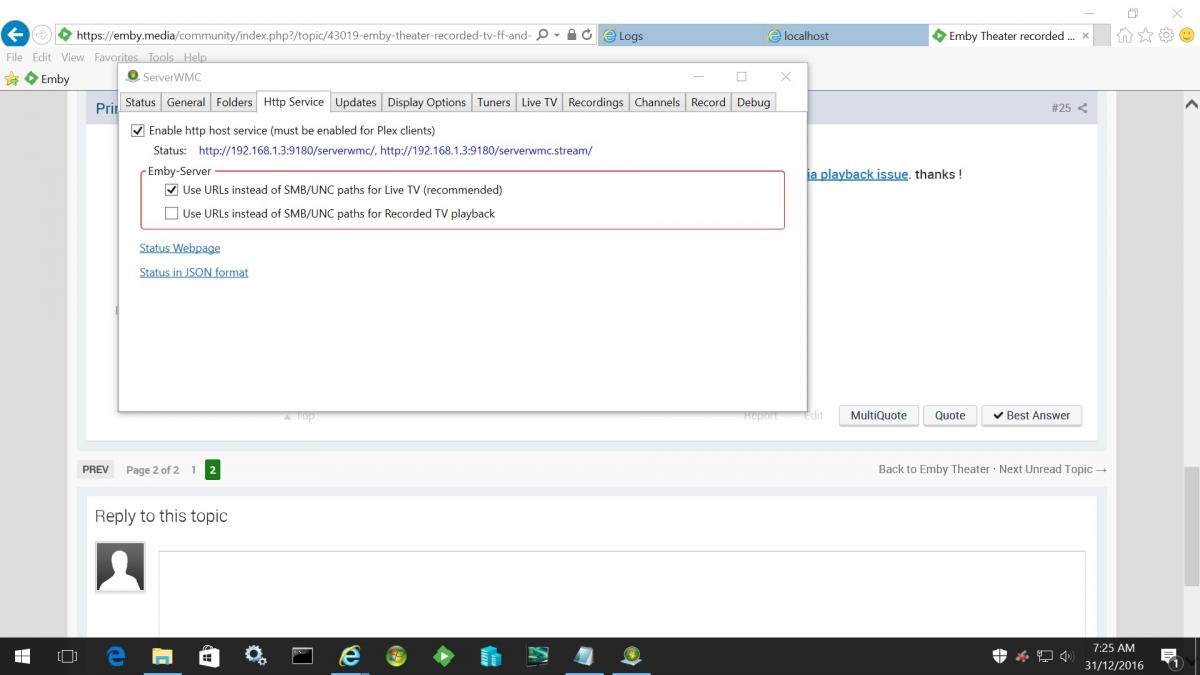Open the Updates tab
This screenshot has width=1200, height=675.
355,102
